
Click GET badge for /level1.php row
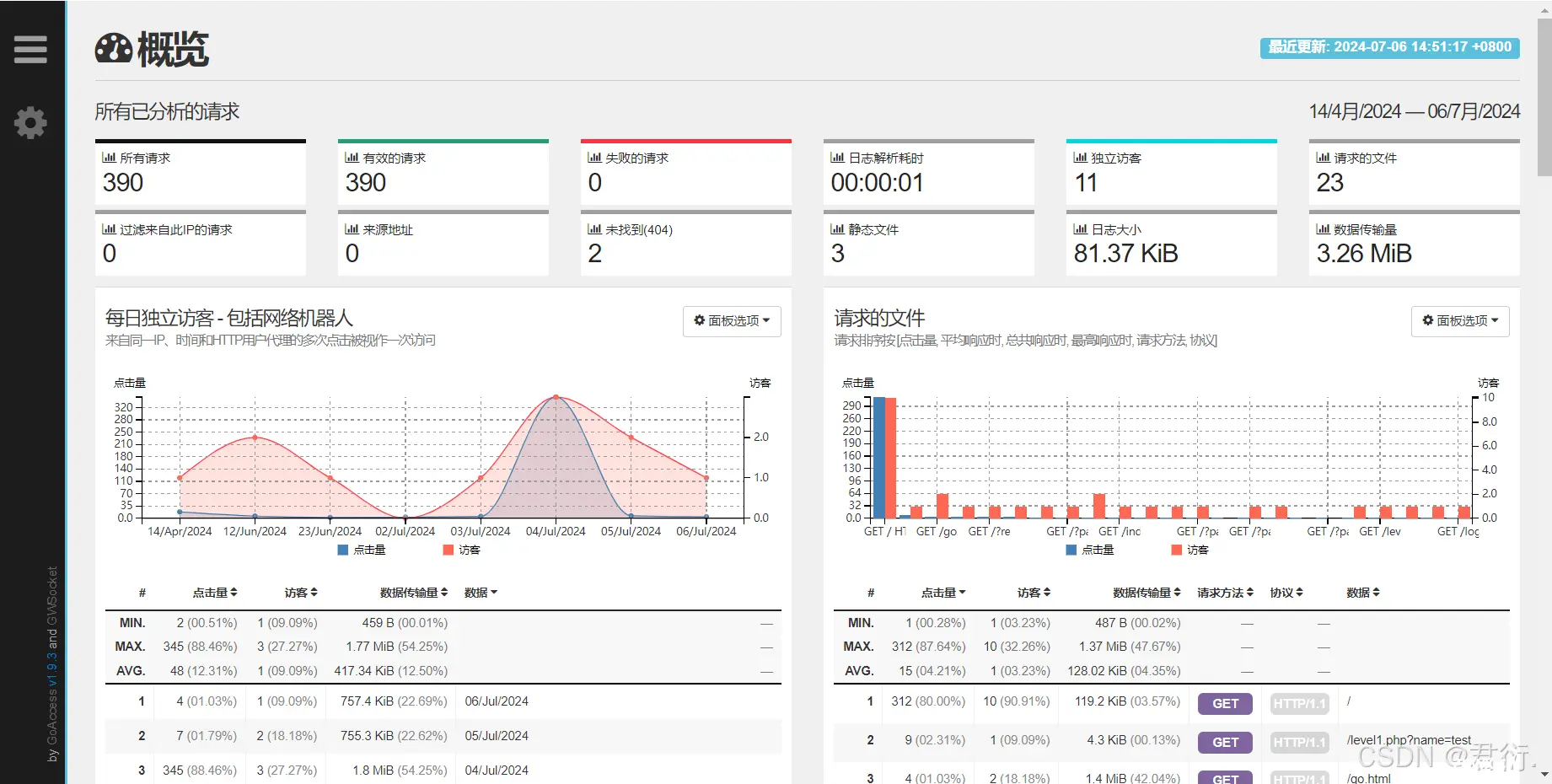point(1225,743)
